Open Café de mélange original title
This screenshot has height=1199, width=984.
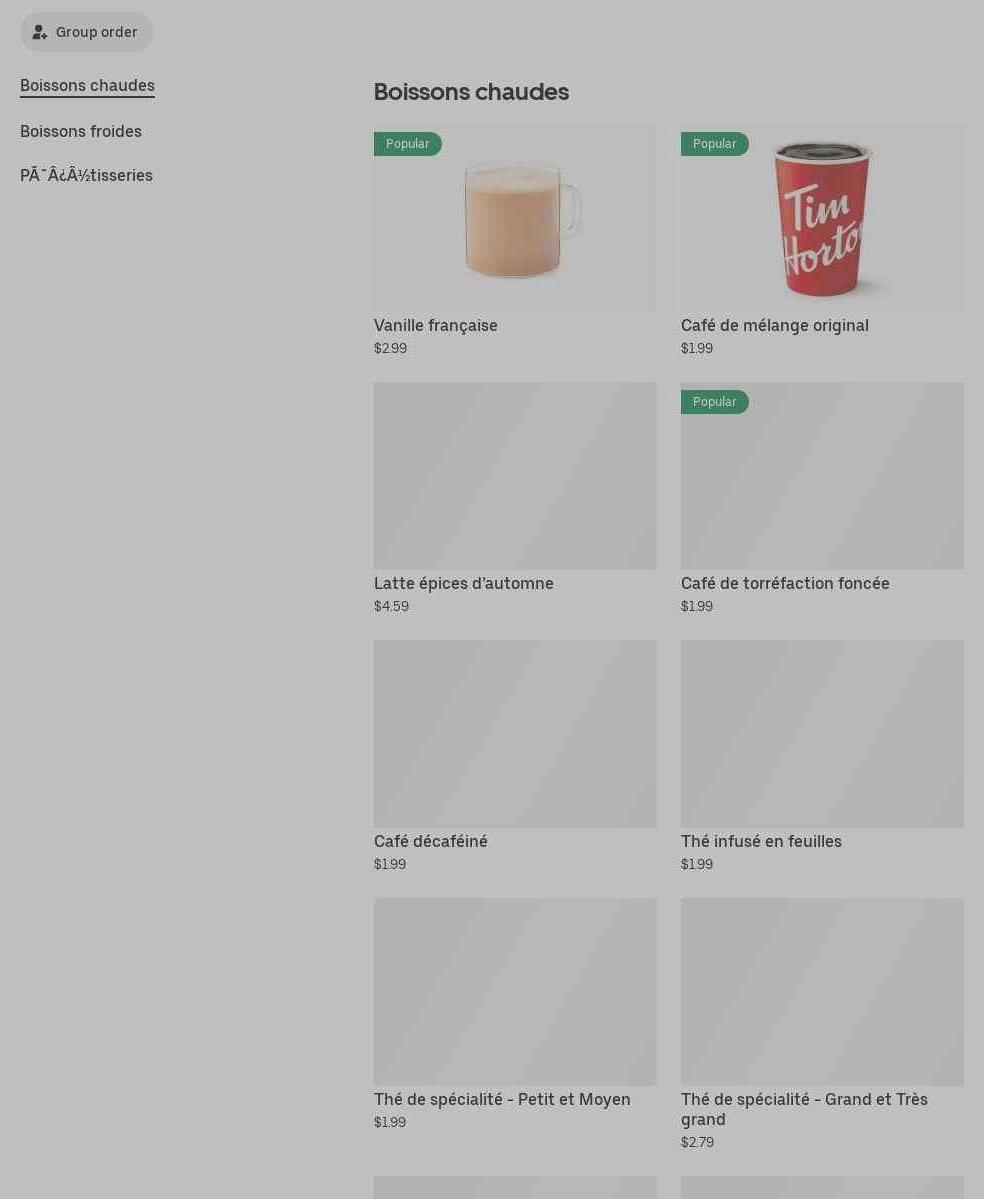[775, 326]
